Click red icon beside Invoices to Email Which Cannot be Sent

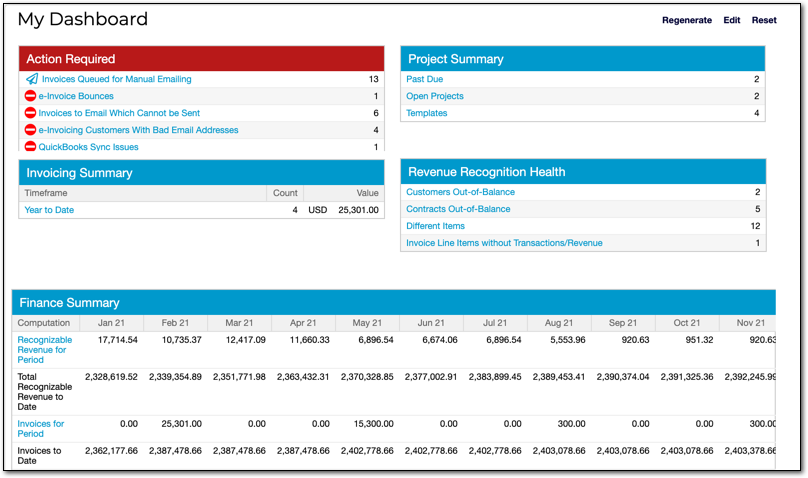pyautogui.click(x=31, y=113)
